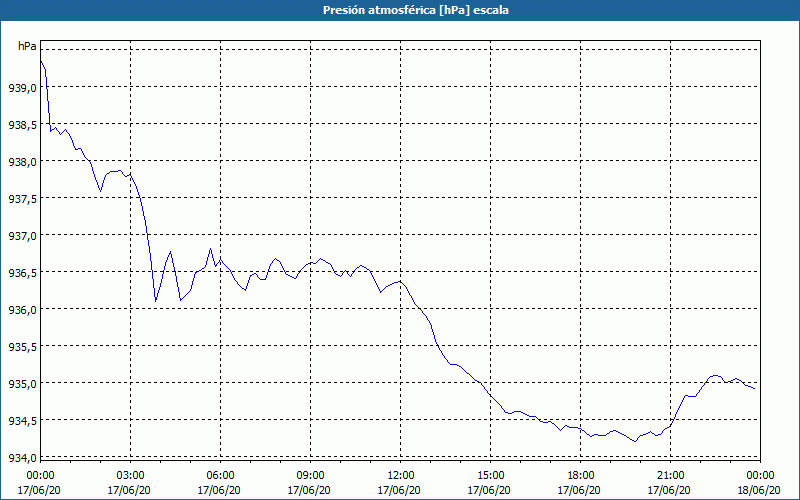Click the chart title 'Presión atmosférica [hPa] escala'
The height and width of the screenshot is (500, 800).
coord(415,10)
